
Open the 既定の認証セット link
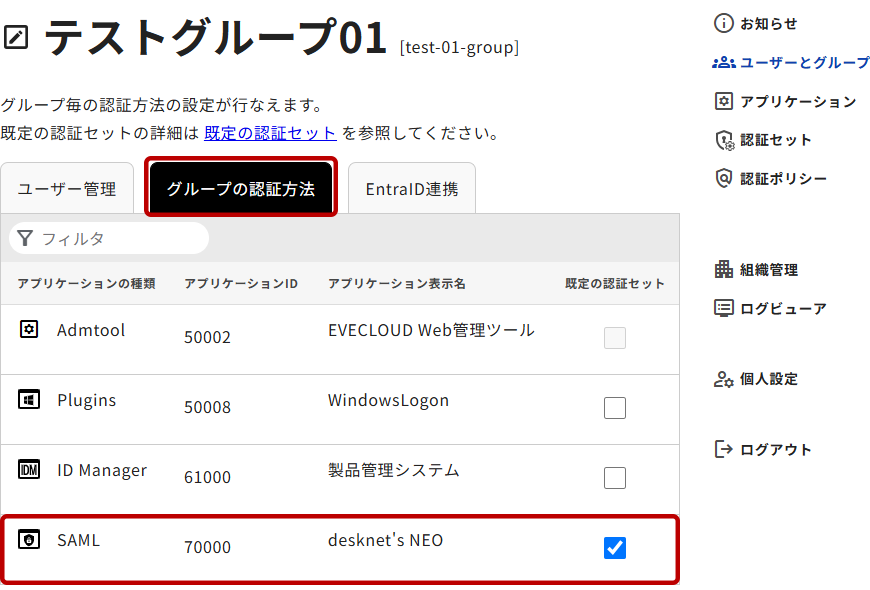270,133
